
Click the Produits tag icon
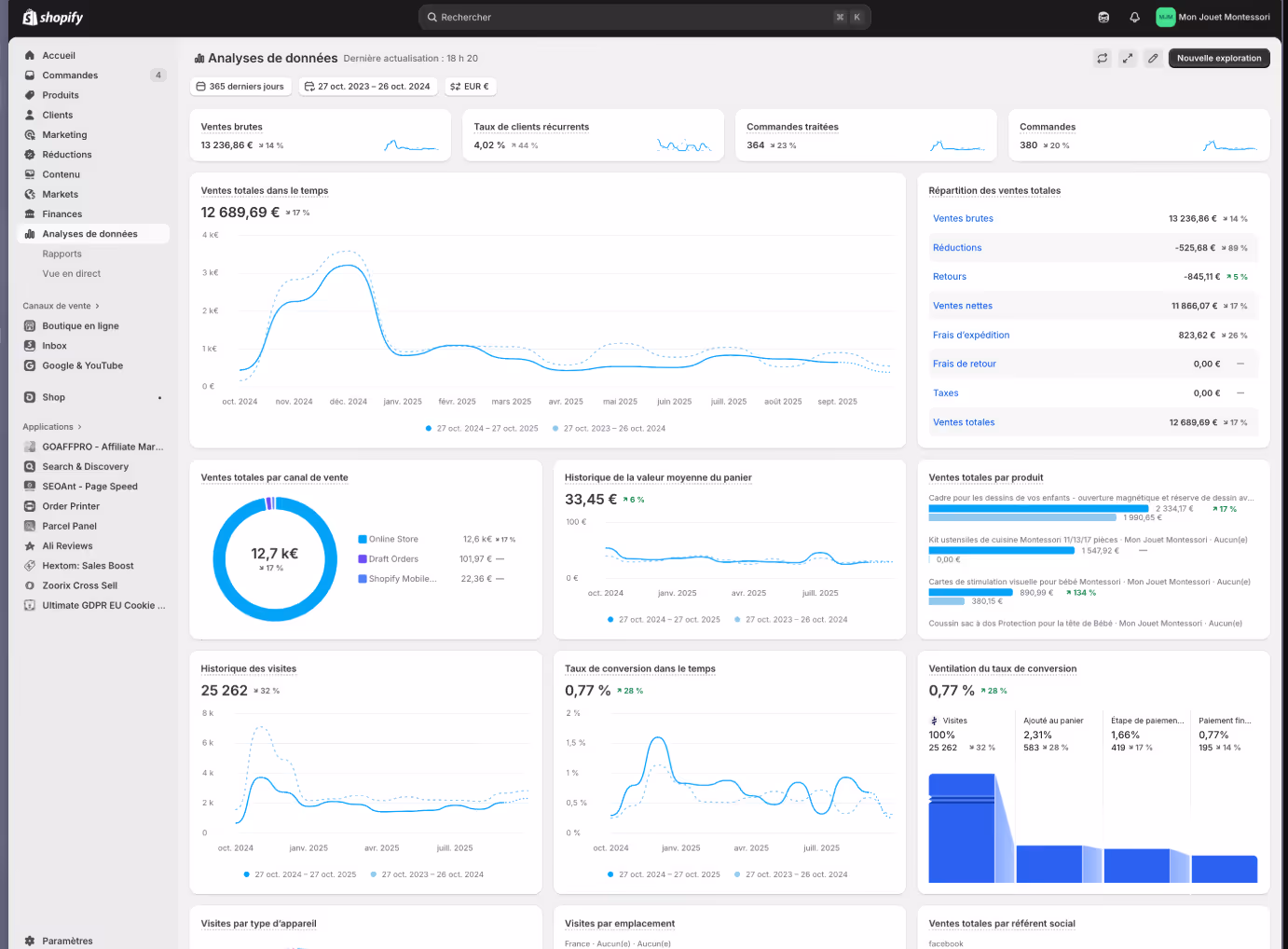click(30, 95)
